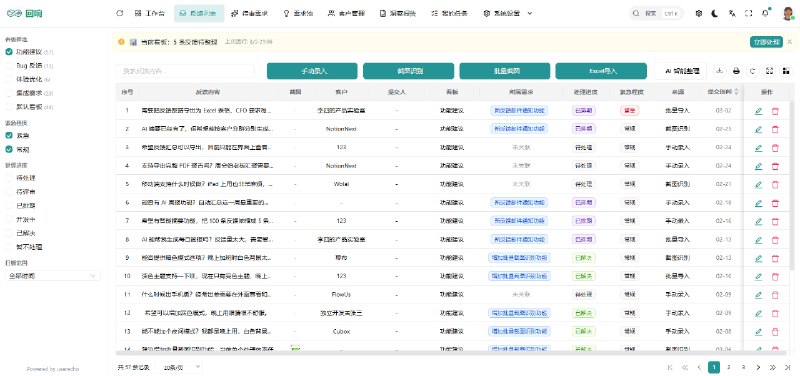The image size is (800, 376).
Task: Click the table reload icon
Action: click(x=752, y=71)
